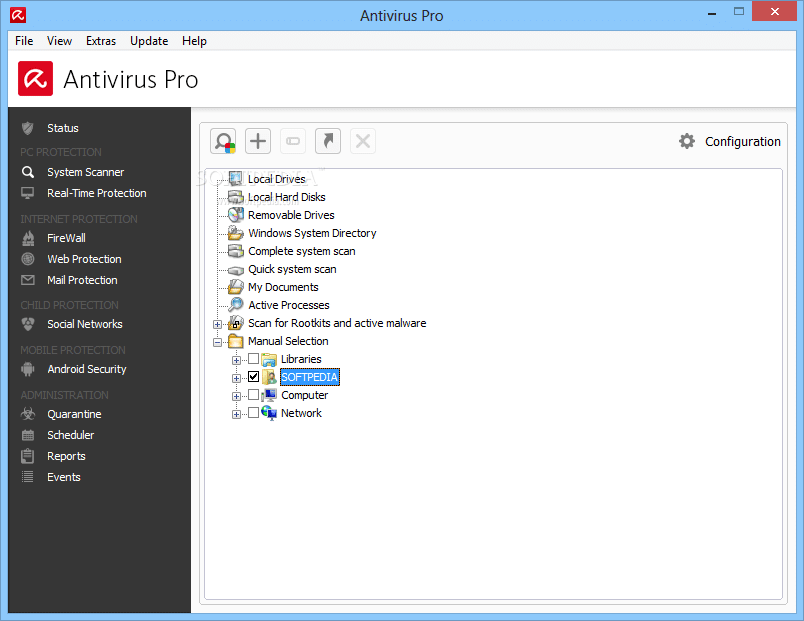804x621 pixels.
Task: Open the Mail Protection section label
Action: pyautogui.click(x=82, y=280)
